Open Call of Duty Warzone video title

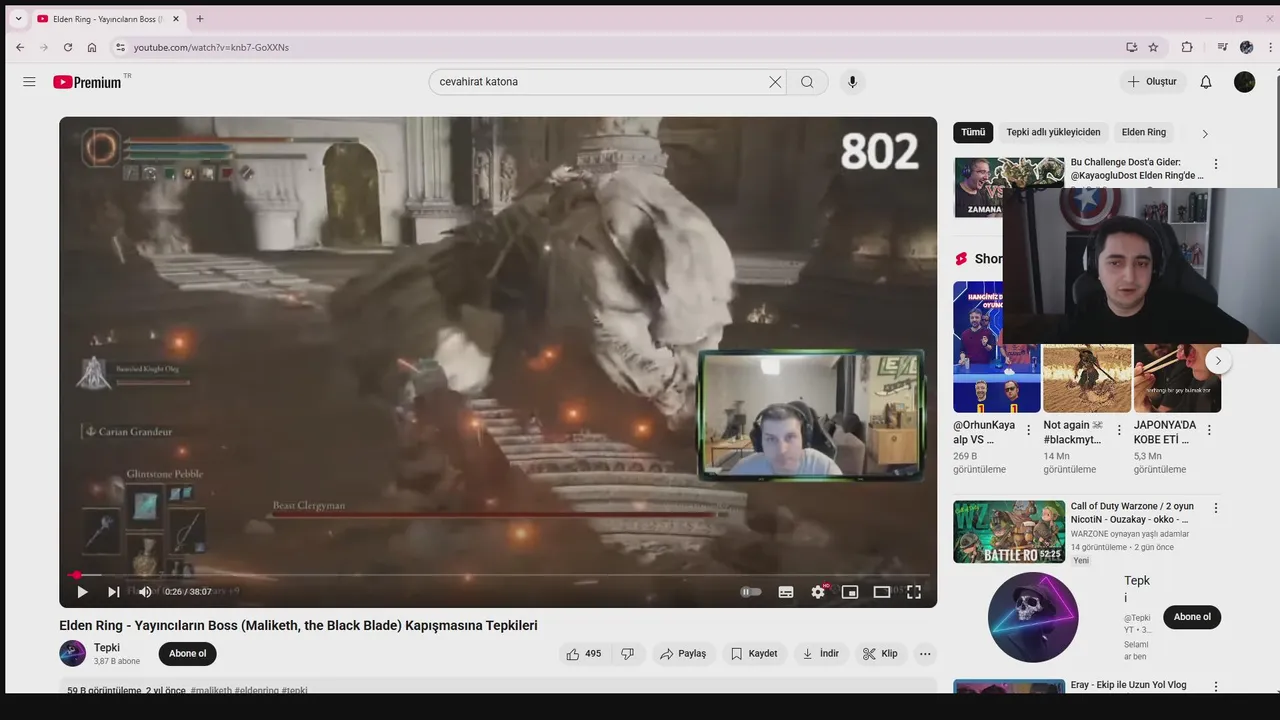(x=1132, y=513)
